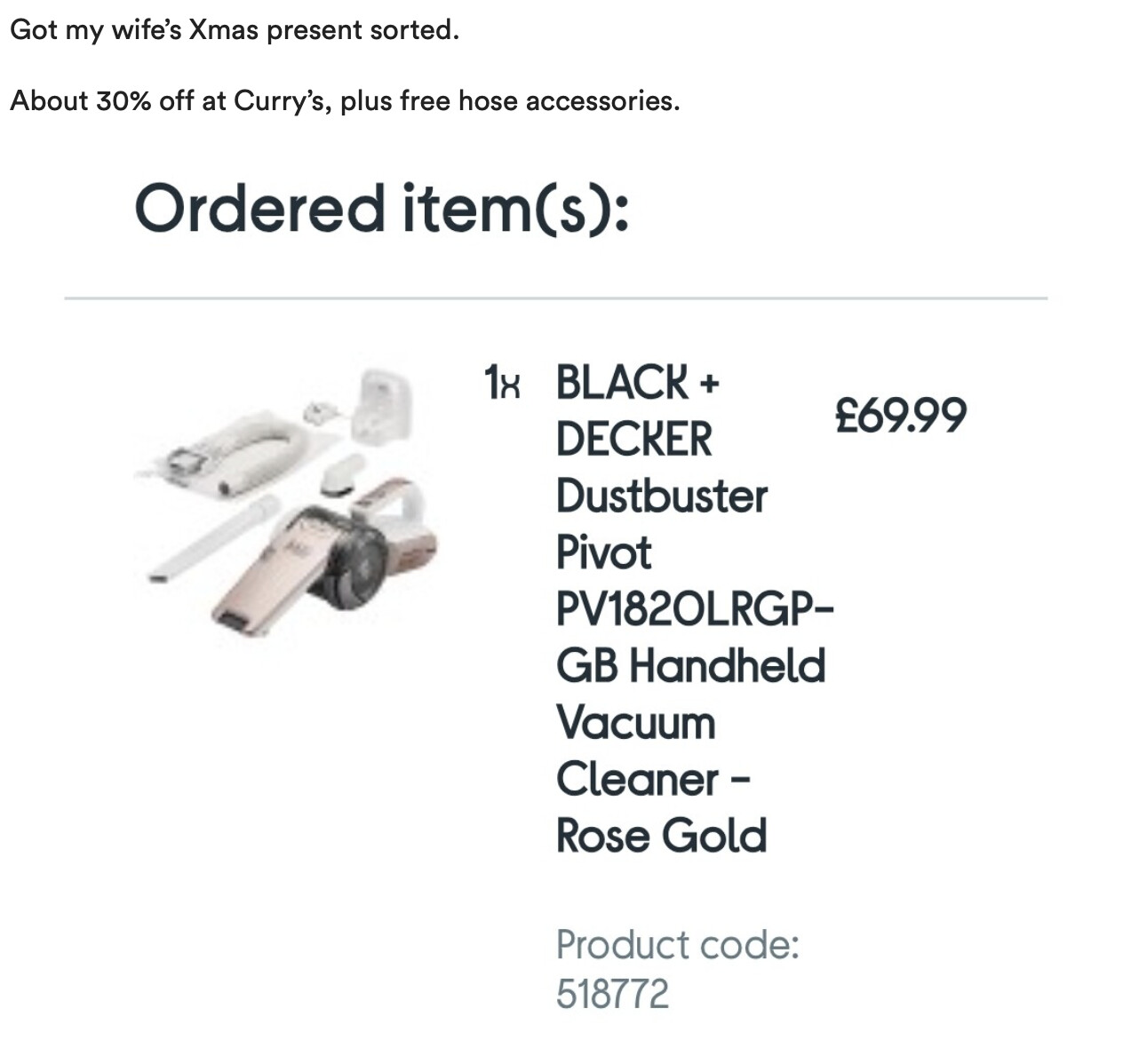
Task: Click the £69.99 price
Action: (900, 415)
